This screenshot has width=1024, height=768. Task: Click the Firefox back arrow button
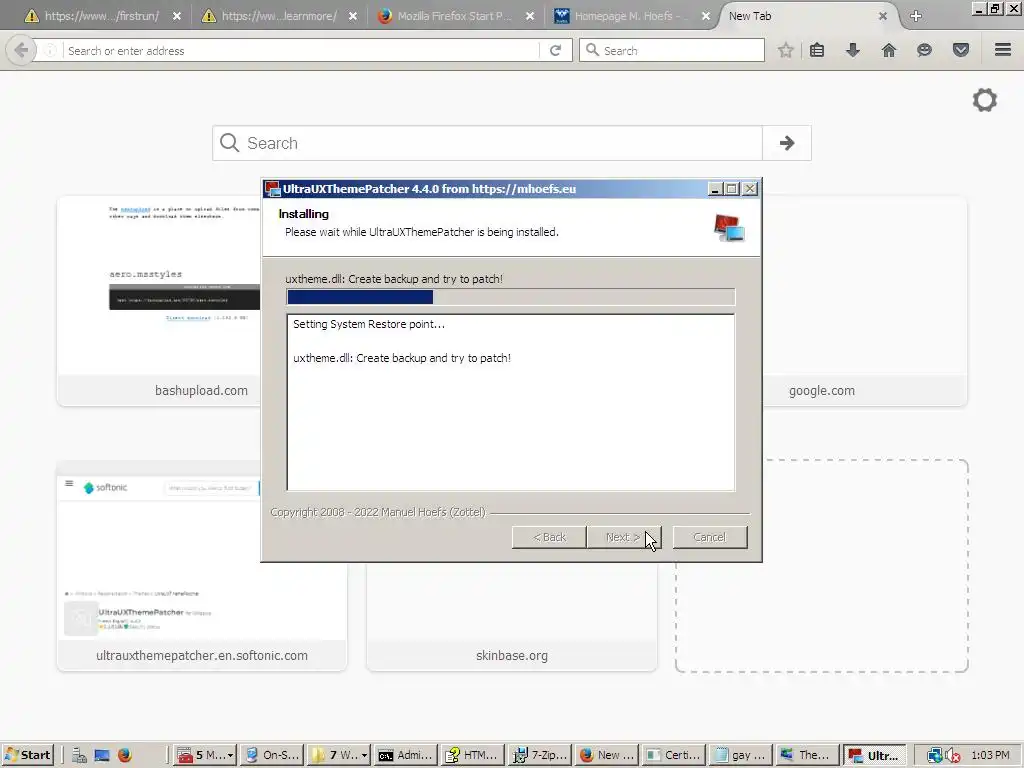click(21, 50)
